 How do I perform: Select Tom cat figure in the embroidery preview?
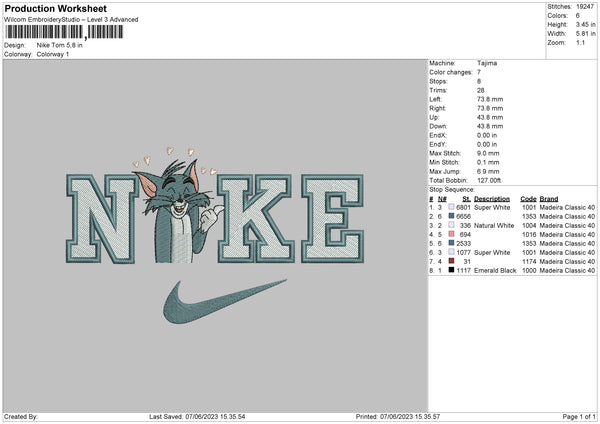(x=178, y=211)
